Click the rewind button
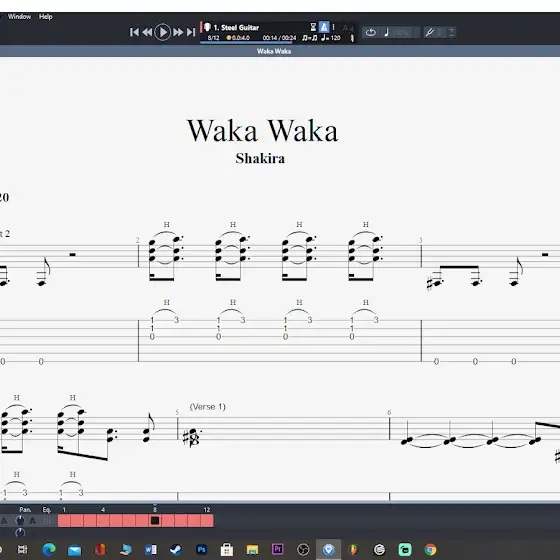Screen dimensions: 560x560 click(147, 32)
